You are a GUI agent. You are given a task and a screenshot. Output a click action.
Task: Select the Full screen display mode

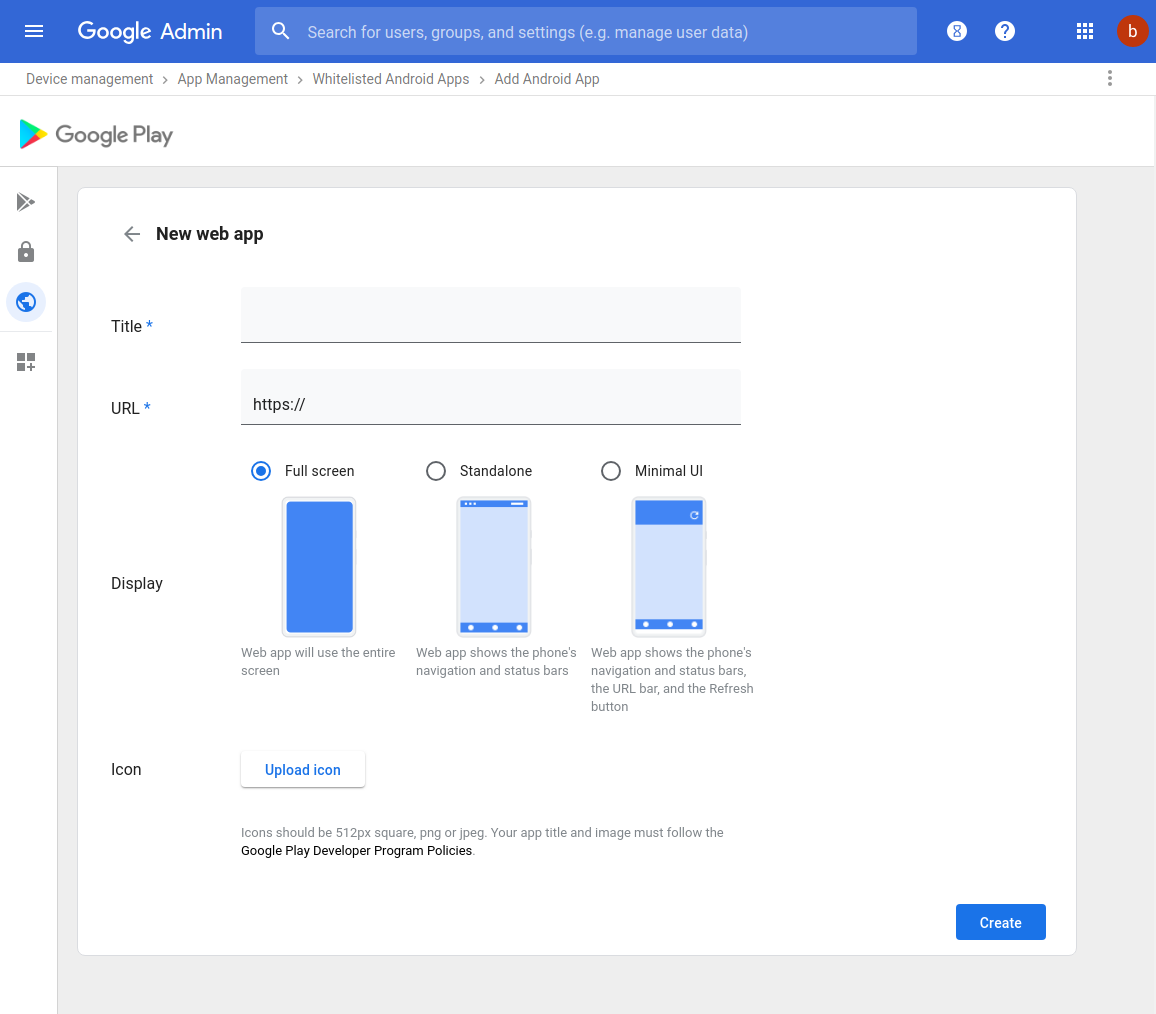(261, 470)
